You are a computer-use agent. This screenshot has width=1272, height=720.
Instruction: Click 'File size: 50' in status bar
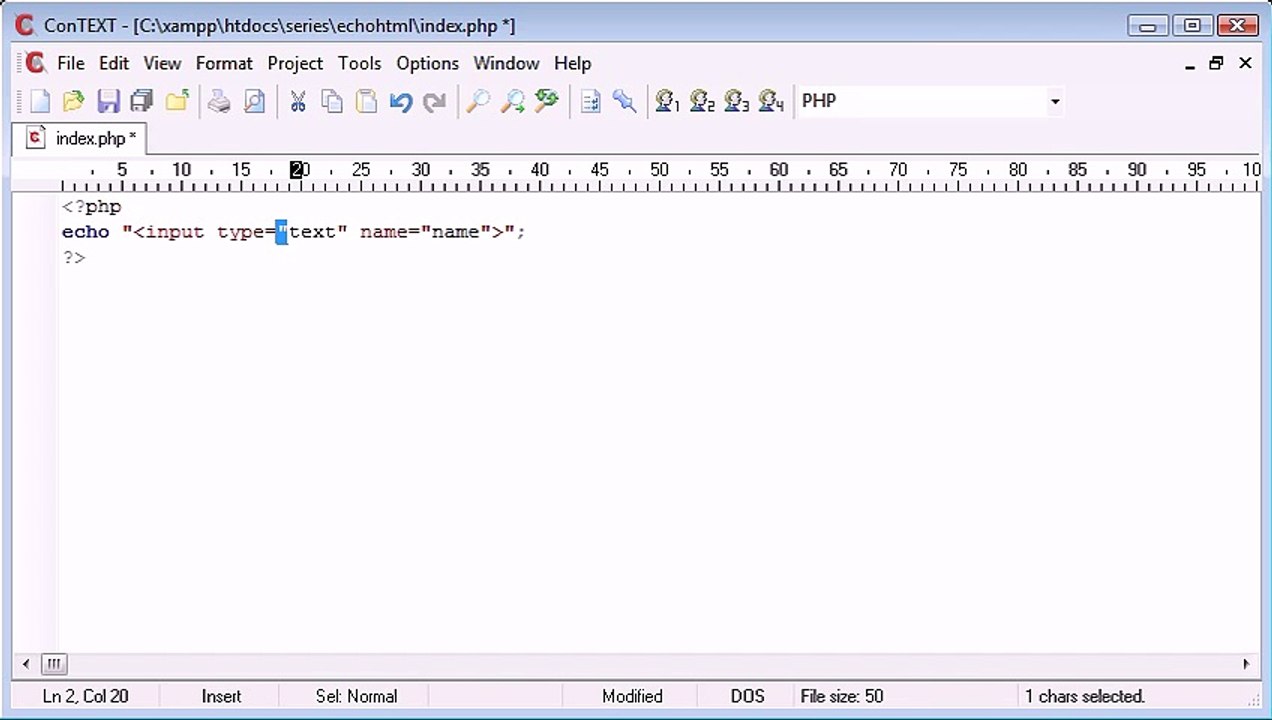(842, 696)
